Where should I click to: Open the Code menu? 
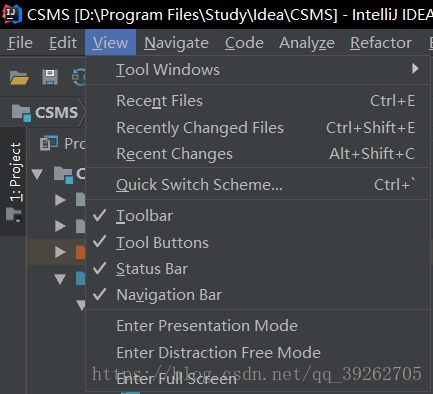tap(244, 43)
